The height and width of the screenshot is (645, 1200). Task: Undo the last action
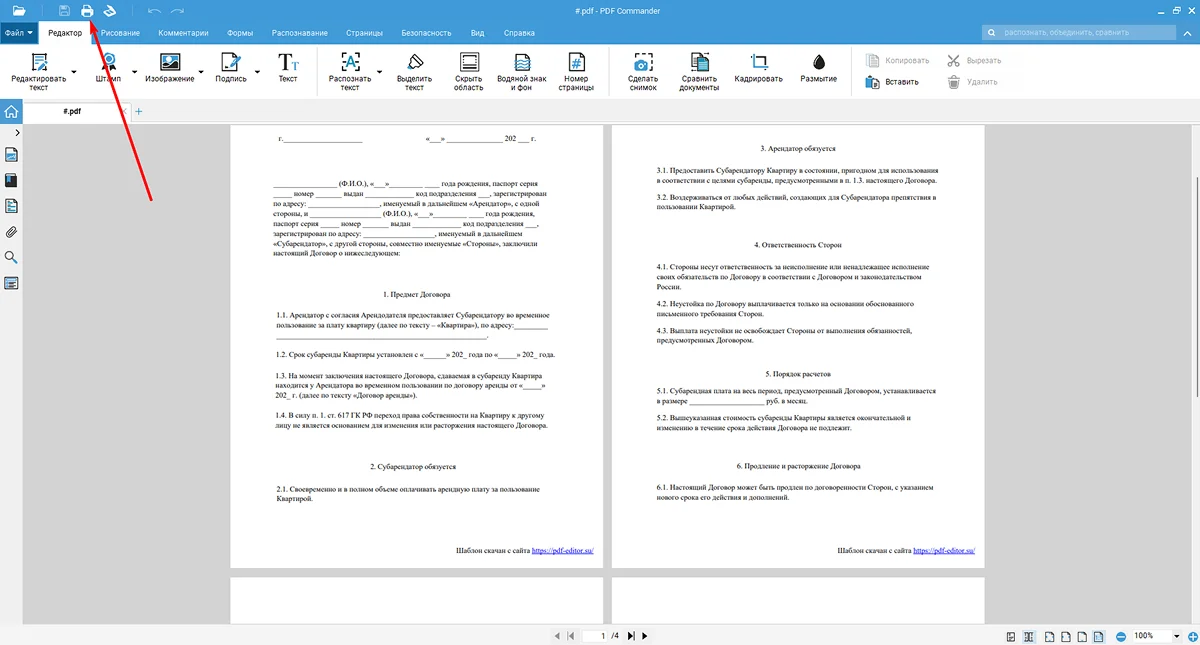(154, 11)
